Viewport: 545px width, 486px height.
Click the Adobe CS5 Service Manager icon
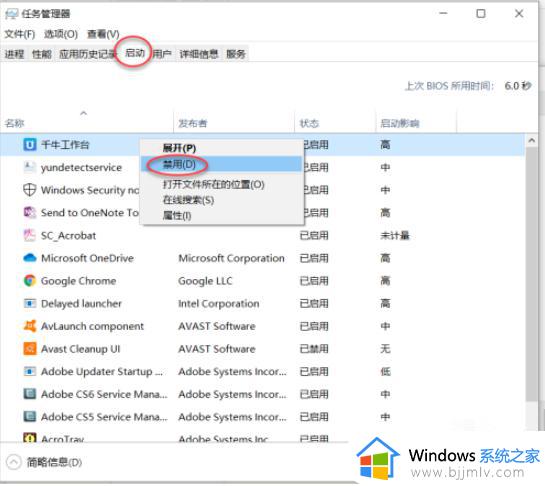(30, 417)
